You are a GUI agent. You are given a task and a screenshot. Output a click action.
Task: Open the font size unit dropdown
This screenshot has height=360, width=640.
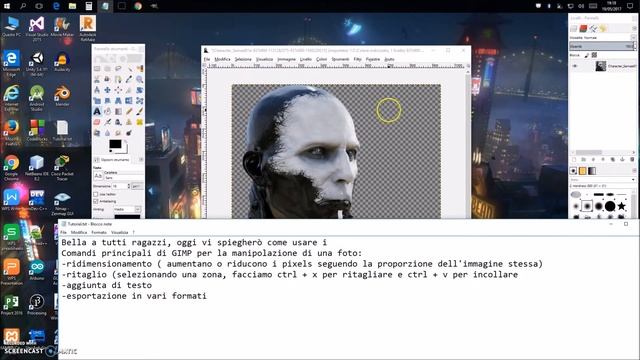point(138,186)
